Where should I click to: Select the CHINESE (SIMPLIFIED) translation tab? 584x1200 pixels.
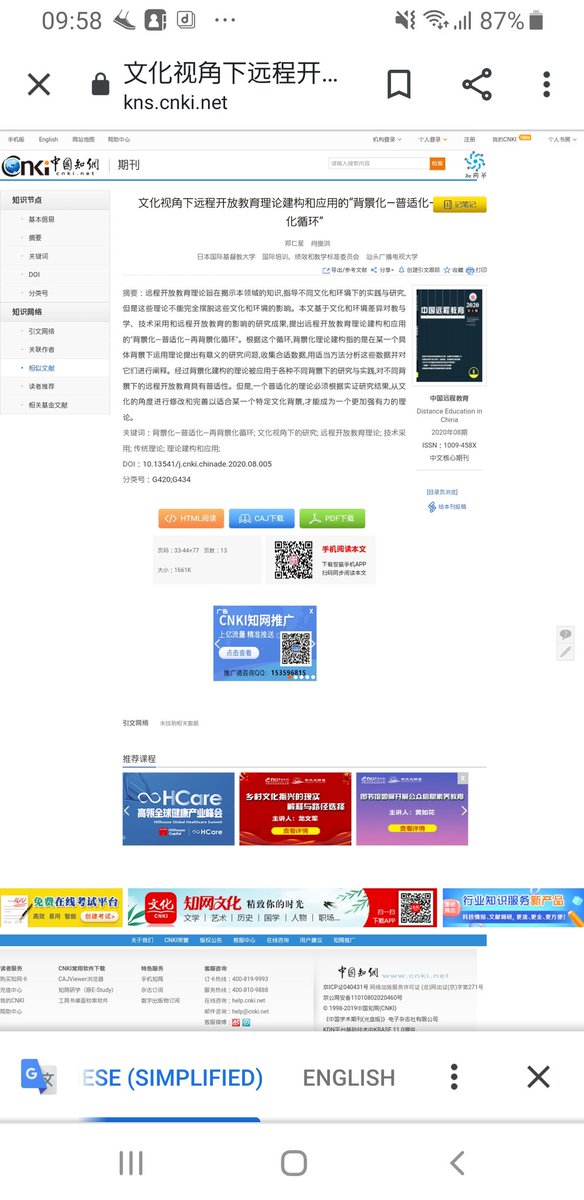[172, 1077]
